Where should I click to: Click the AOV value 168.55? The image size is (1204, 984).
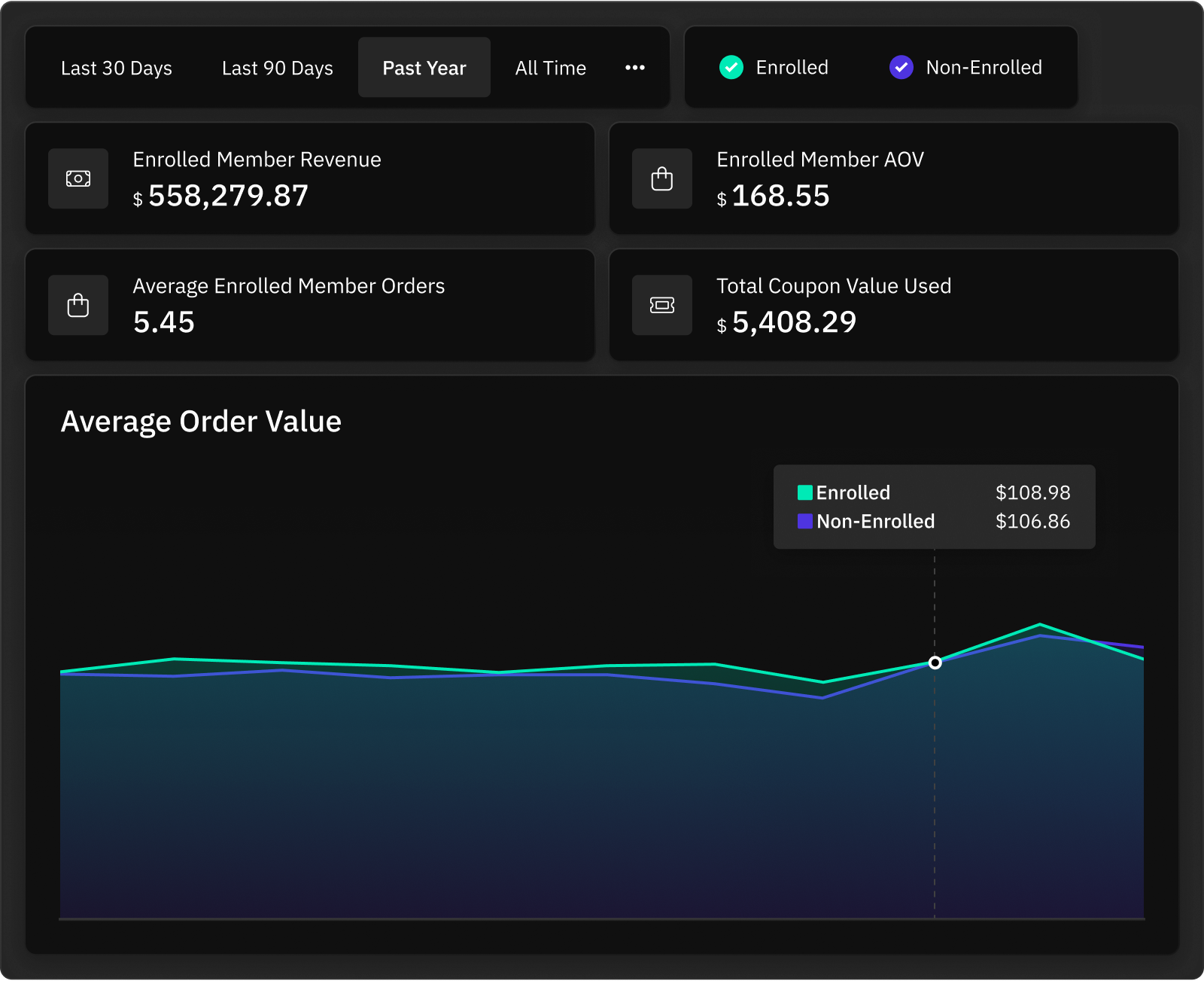780,196
